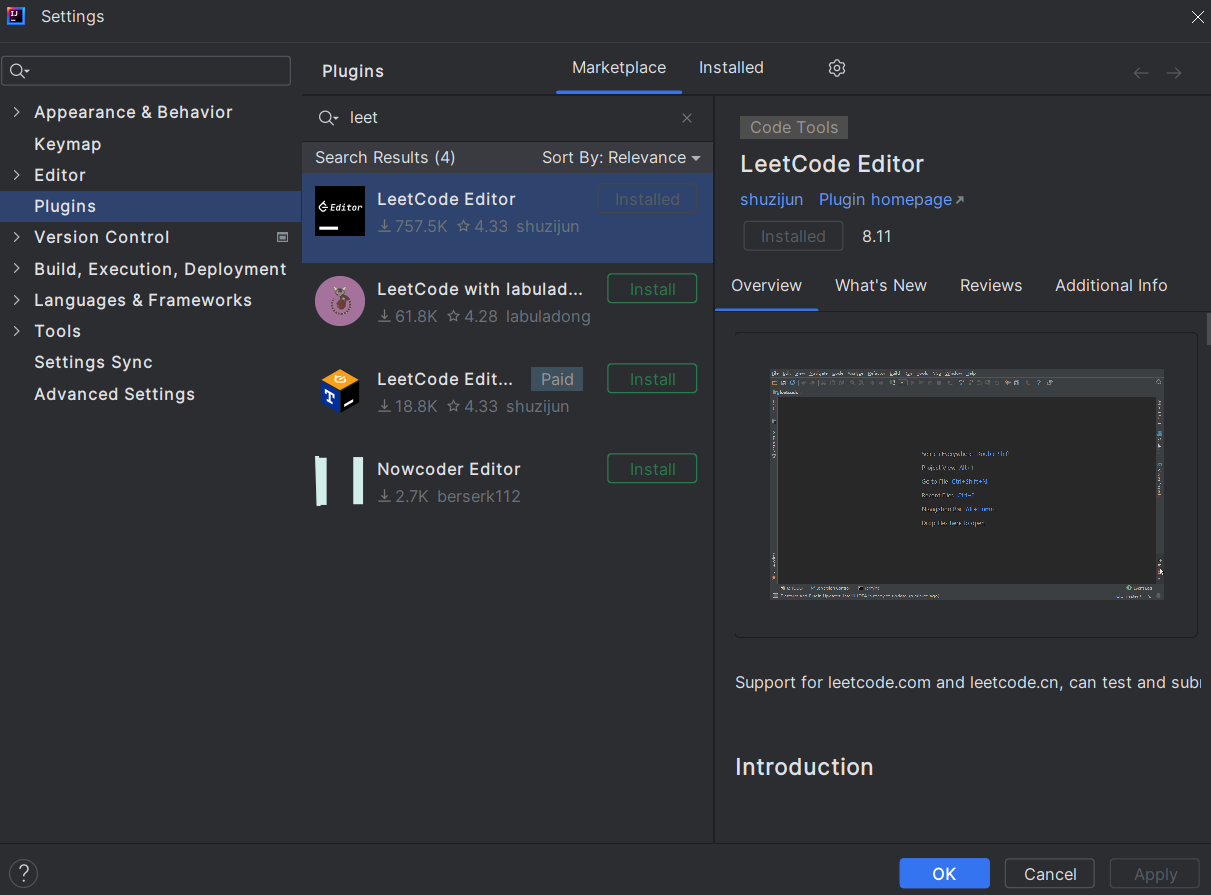Viewport: 1211px width, 895px height.
Task: Expand the Version Control section
Action: [x=16, y=237]
